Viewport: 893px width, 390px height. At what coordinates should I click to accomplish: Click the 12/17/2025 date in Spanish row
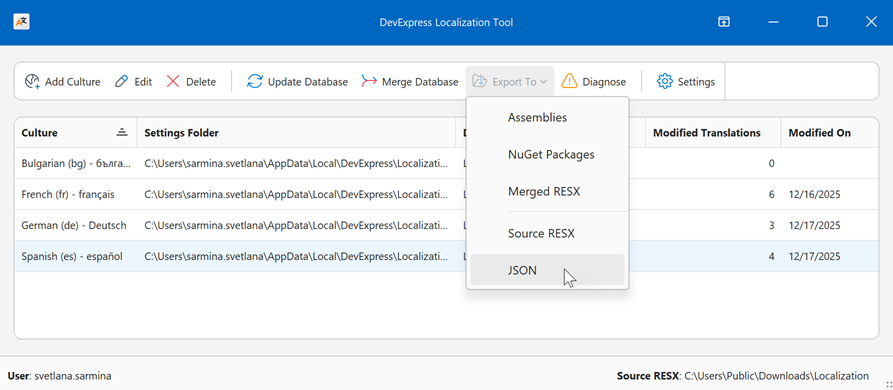[814, 256]
